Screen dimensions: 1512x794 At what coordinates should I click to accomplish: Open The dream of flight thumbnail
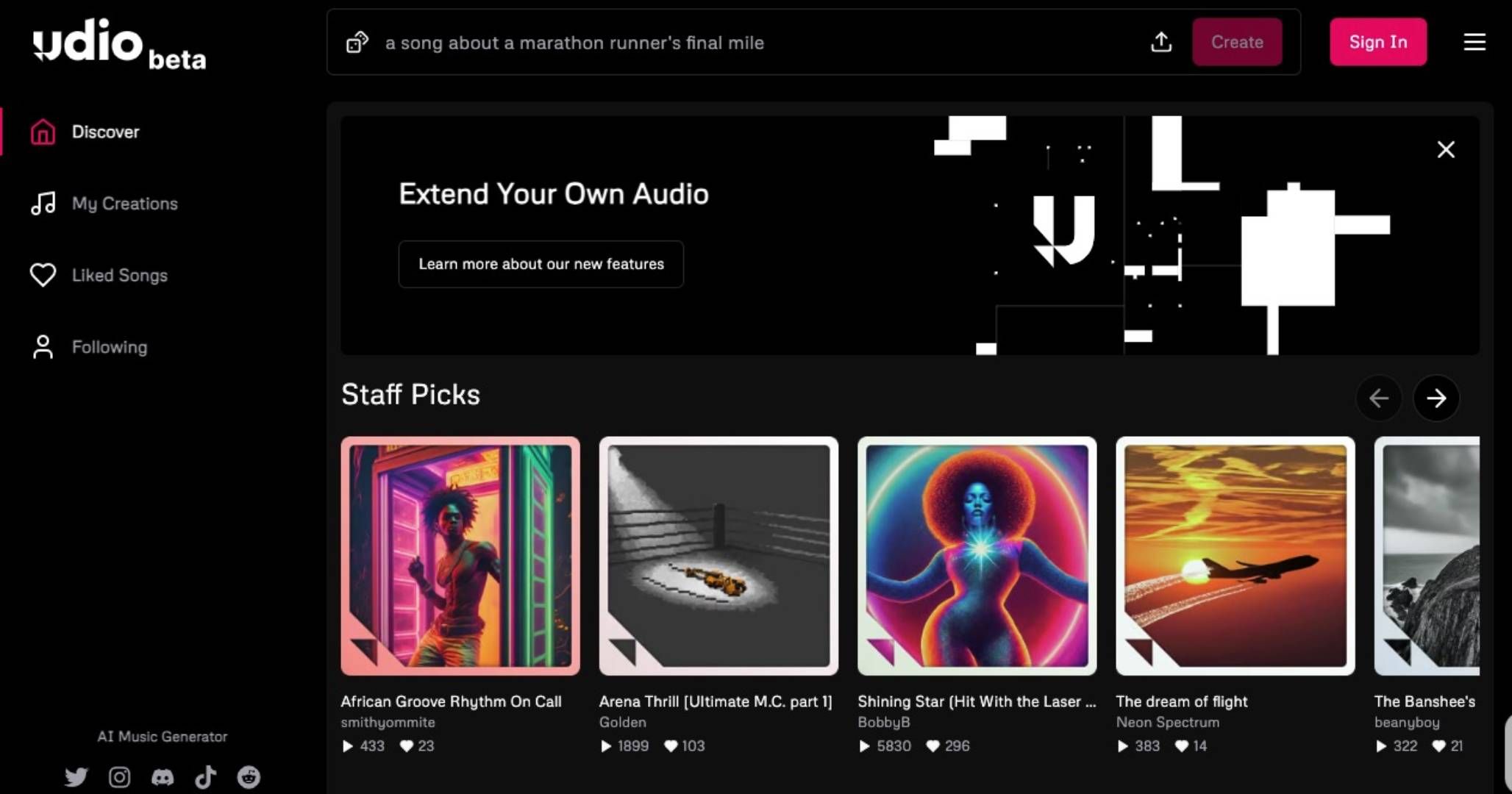[x=1235, y=556]
